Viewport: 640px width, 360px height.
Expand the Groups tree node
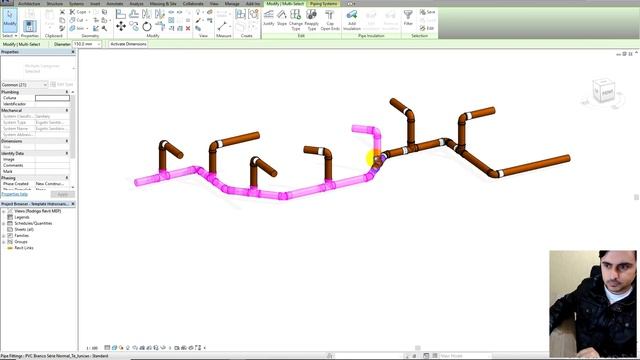tap(4, 242)
